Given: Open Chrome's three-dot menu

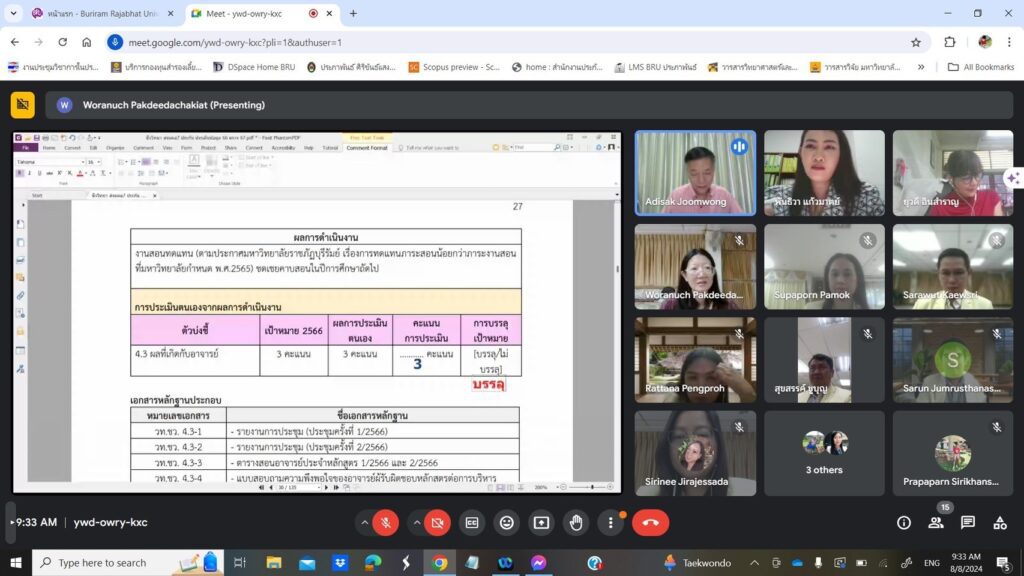Looking at the screenshot, I should click(1009, 42).
